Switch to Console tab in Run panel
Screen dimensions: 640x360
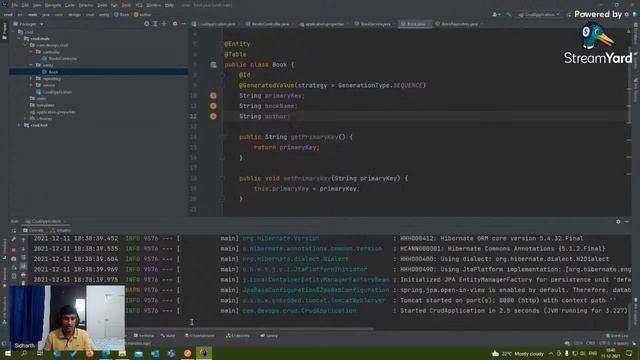click(x=33, y=230)
